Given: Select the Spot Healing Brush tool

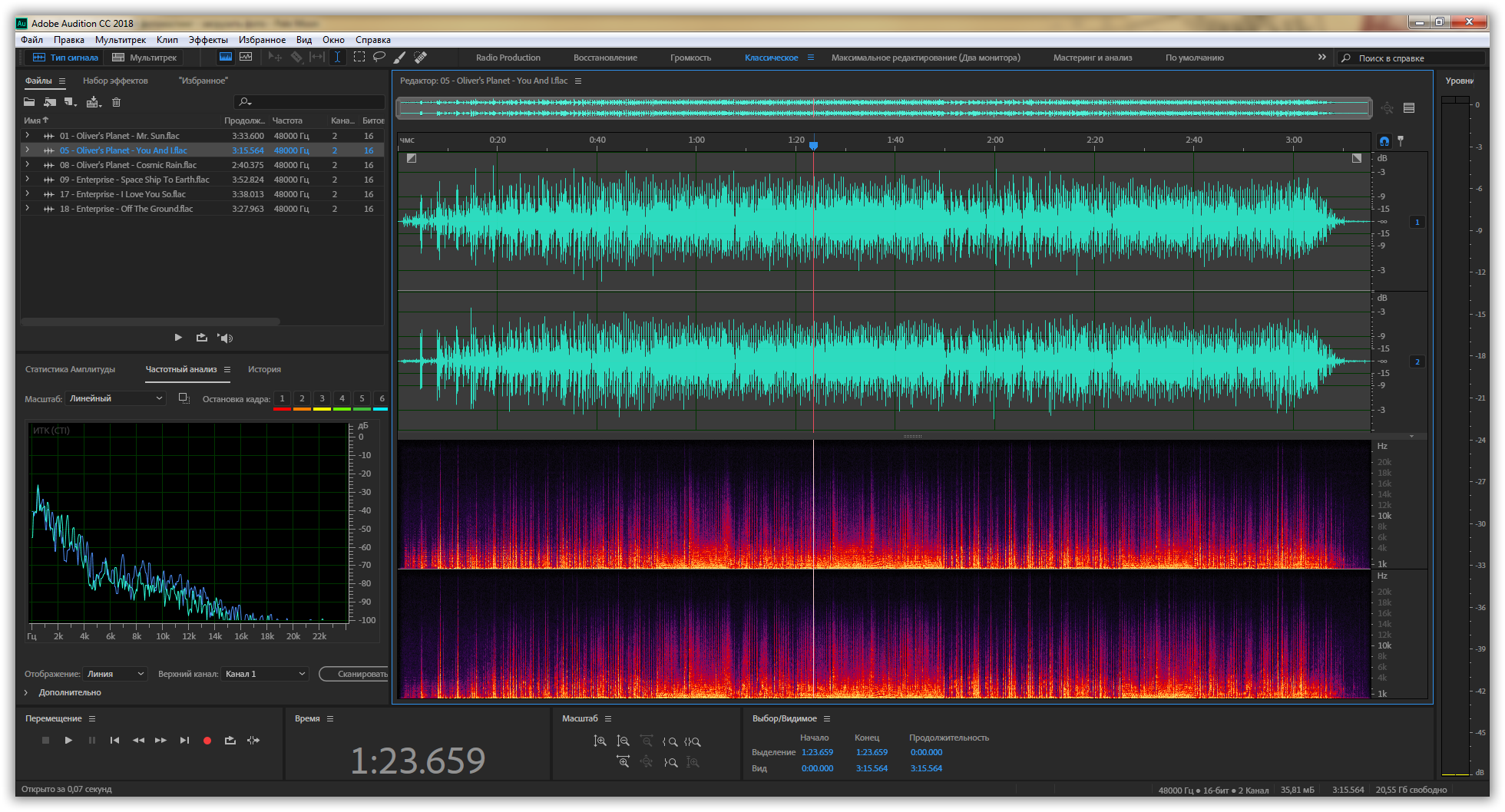Looking at the screenshot, I should [x=420, y=58].
